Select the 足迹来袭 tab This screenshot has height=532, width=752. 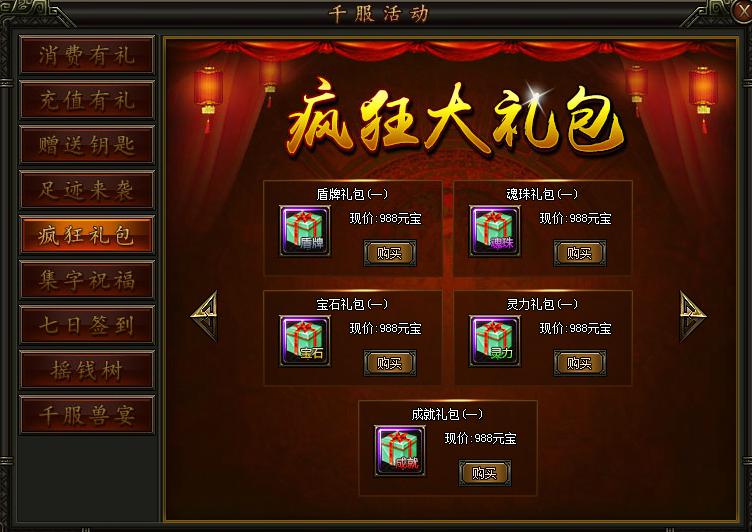coord(87,190)
